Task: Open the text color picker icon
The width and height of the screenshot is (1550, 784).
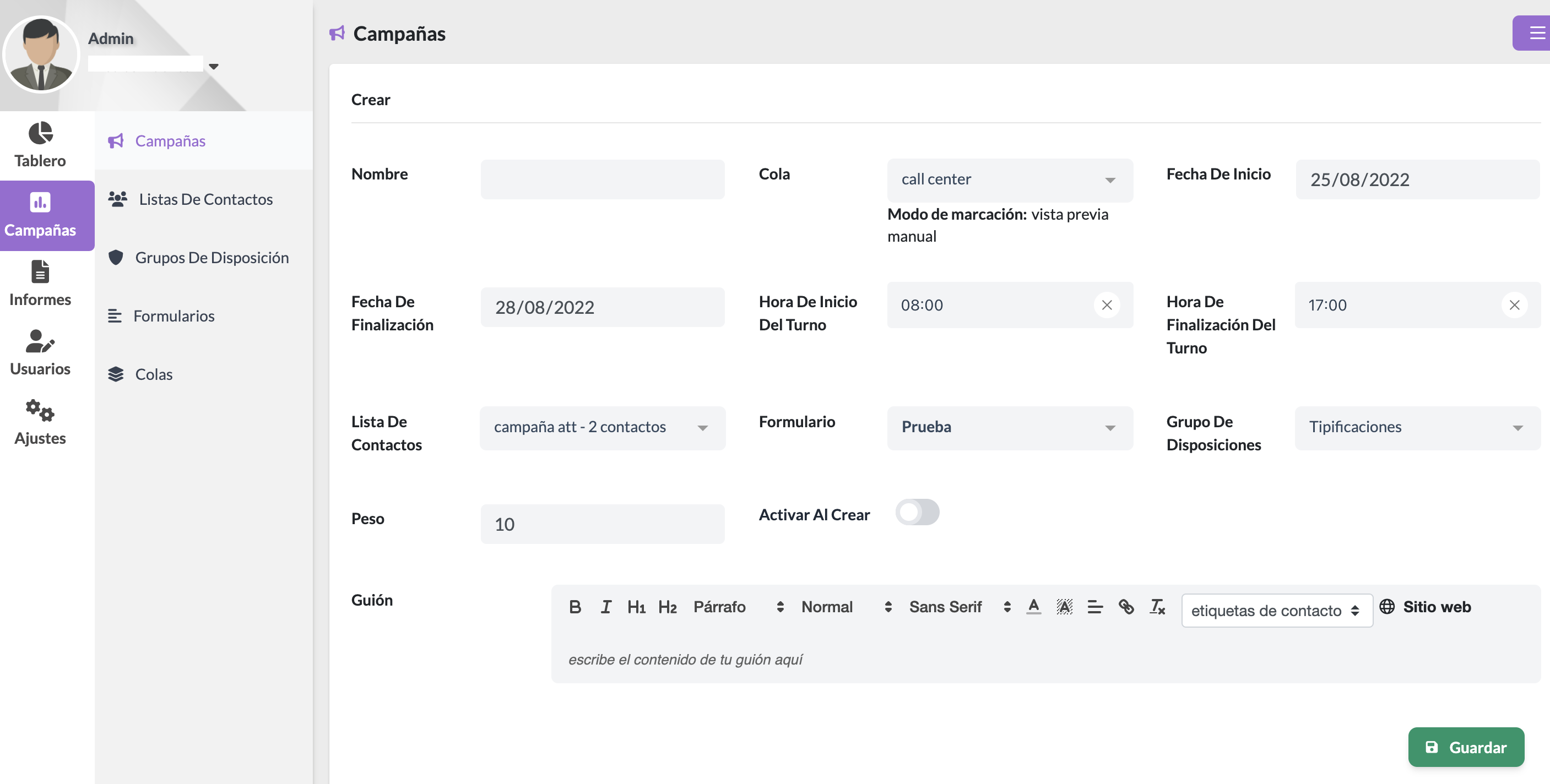Action: pyautogui.click(x=1034, y=607)
